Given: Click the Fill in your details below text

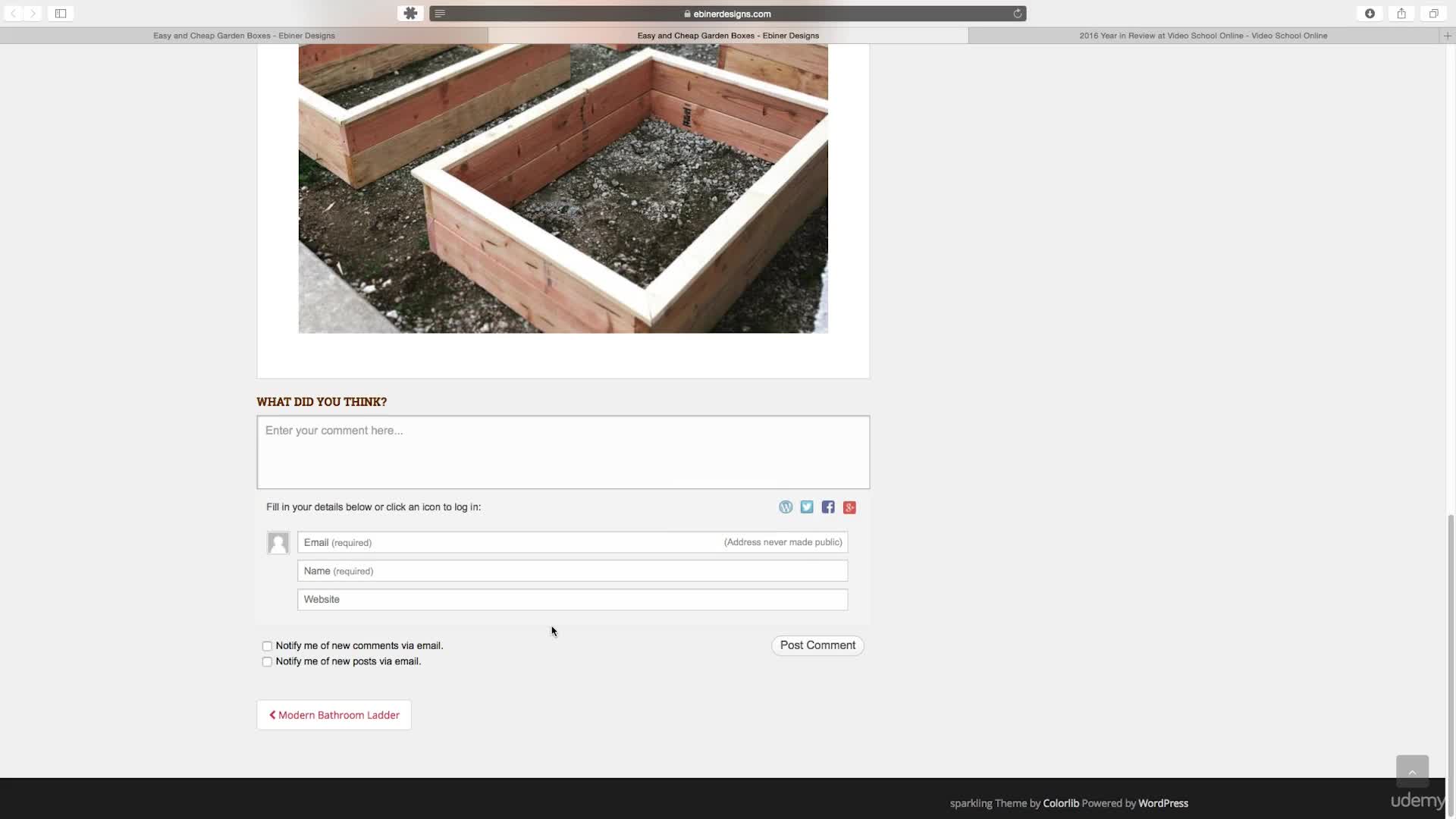Looking at the screenshot, I should (374, 507).
